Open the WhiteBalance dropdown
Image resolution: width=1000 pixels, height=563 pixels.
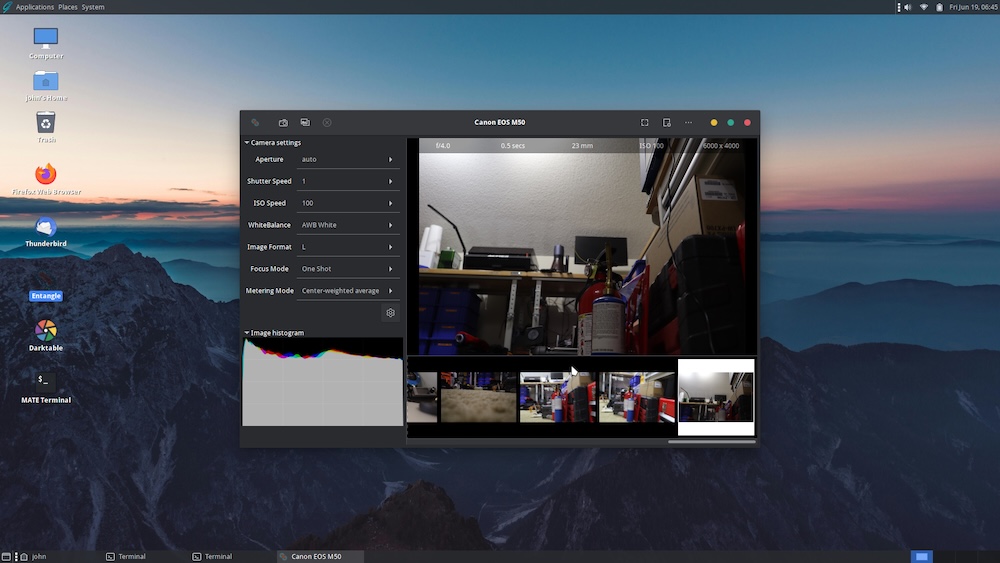[348, 225]
